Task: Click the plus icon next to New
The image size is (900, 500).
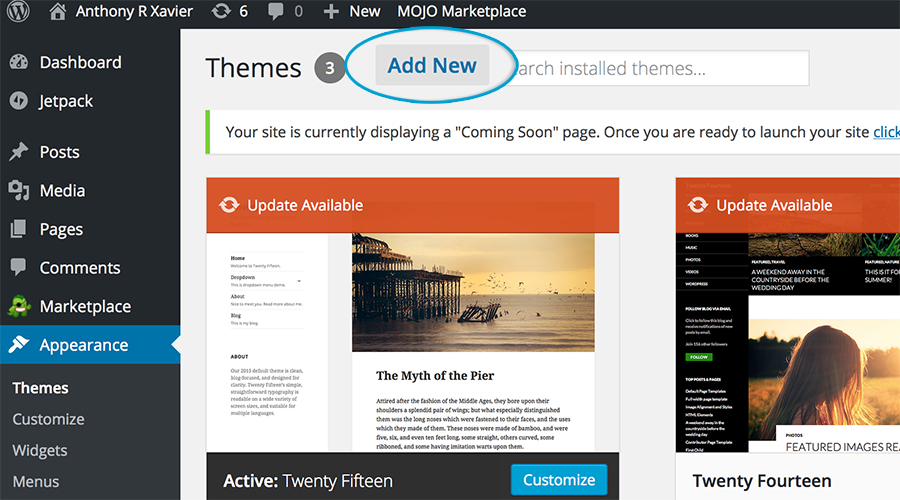Action: pos(331,11)
